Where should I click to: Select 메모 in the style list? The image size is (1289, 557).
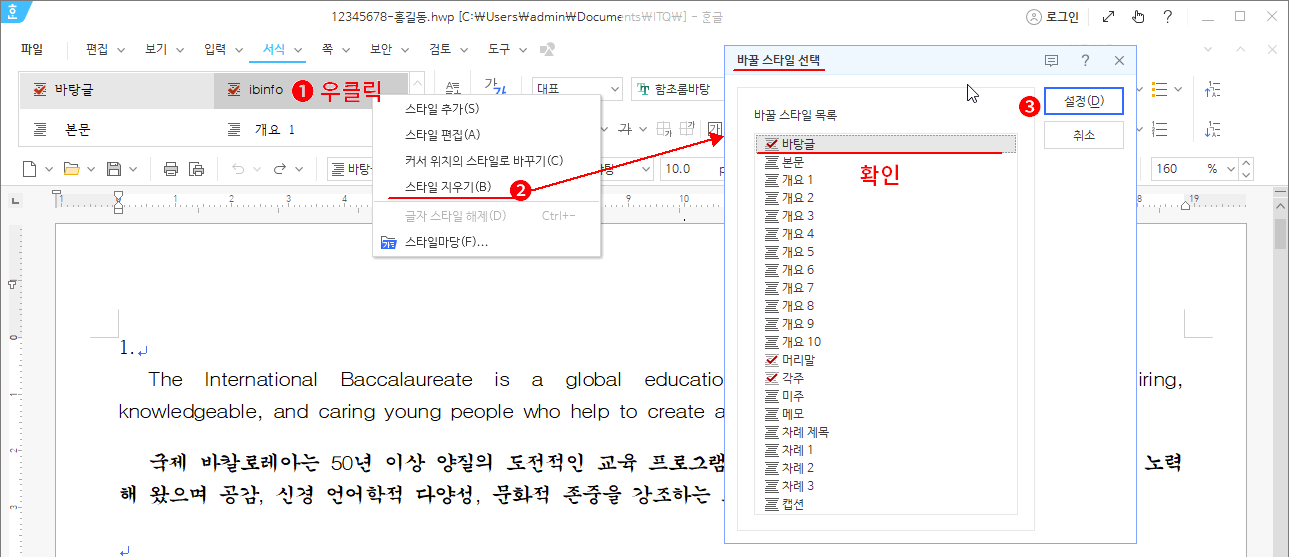(x=887, y=414)
